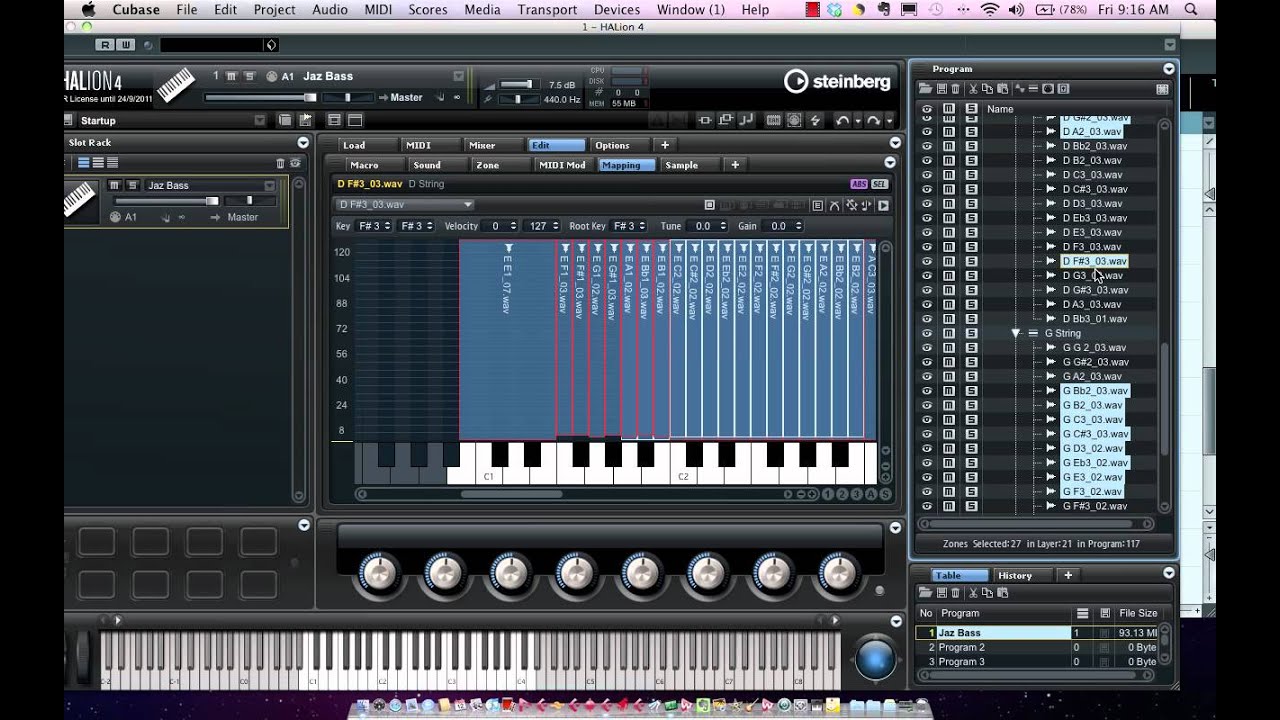
Task: Click the play arrow icon in mapping toolbar
Action: point(883,205)
